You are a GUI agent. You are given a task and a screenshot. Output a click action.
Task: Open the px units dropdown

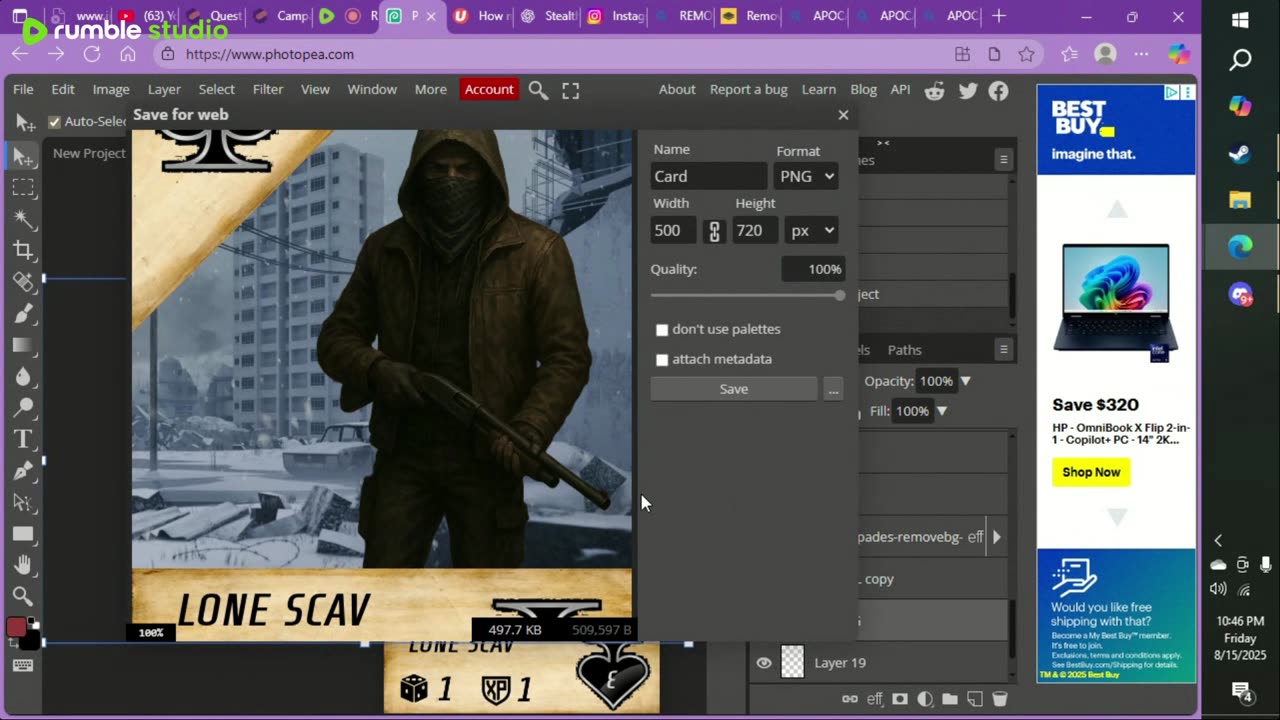click(x=811, y=231)
